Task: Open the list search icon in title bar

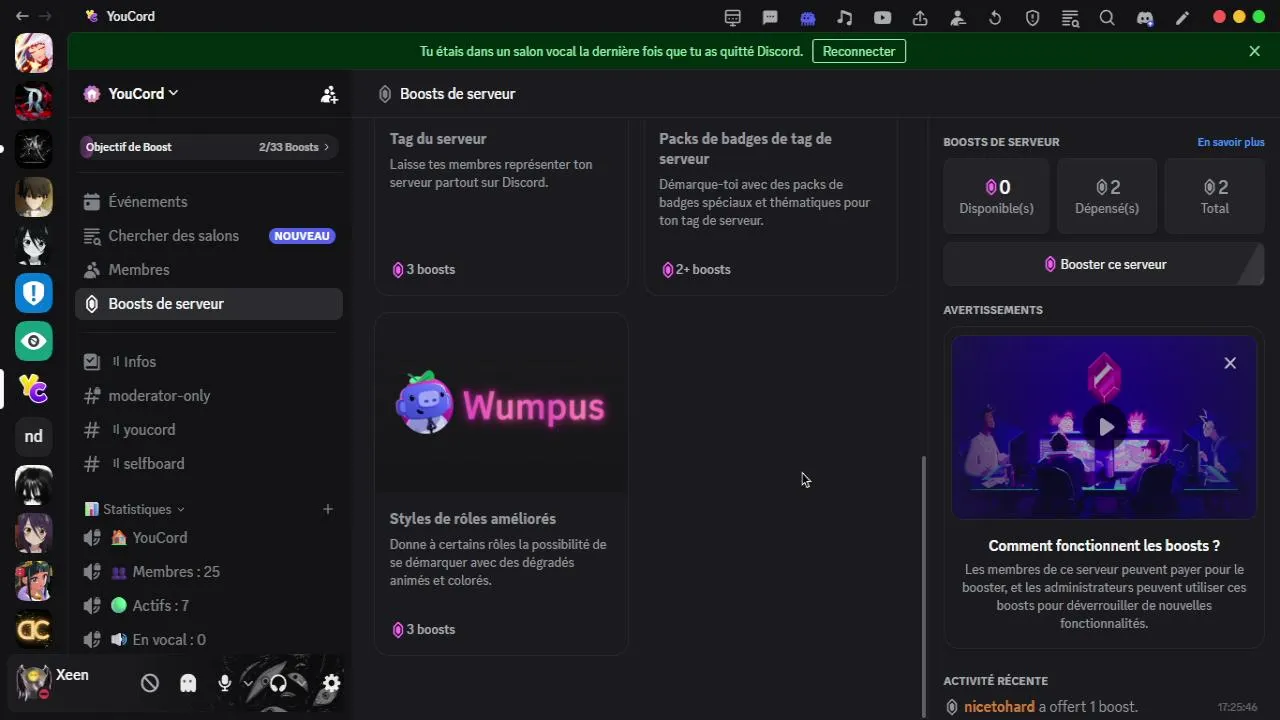Action: point(1070,17)
